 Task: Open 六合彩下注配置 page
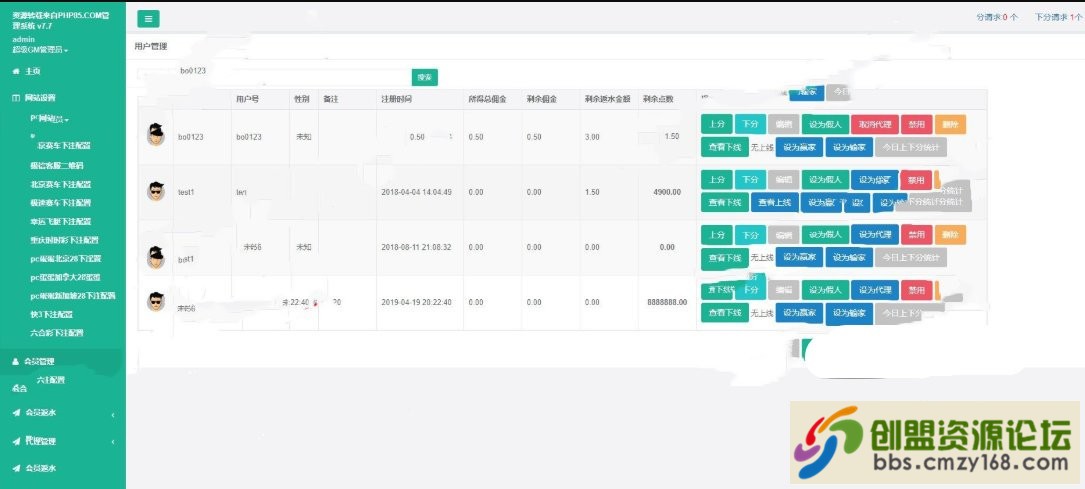click(x=57, y=333)
